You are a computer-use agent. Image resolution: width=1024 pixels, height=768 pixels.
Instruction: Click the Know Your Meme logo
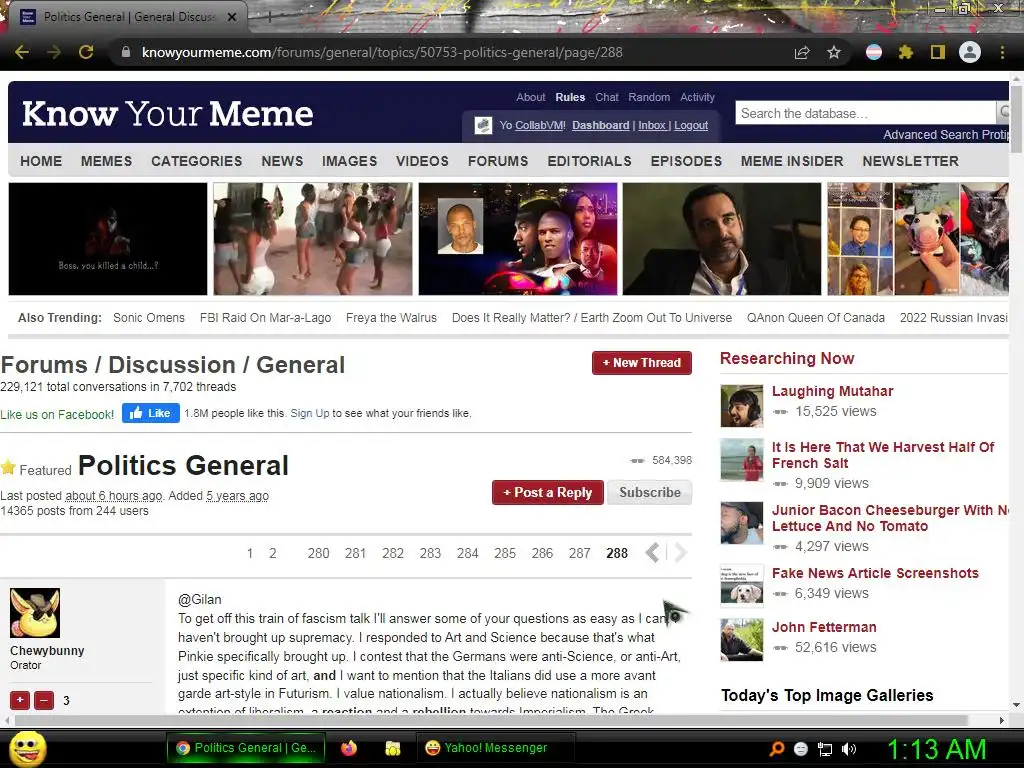pos(168,114)
